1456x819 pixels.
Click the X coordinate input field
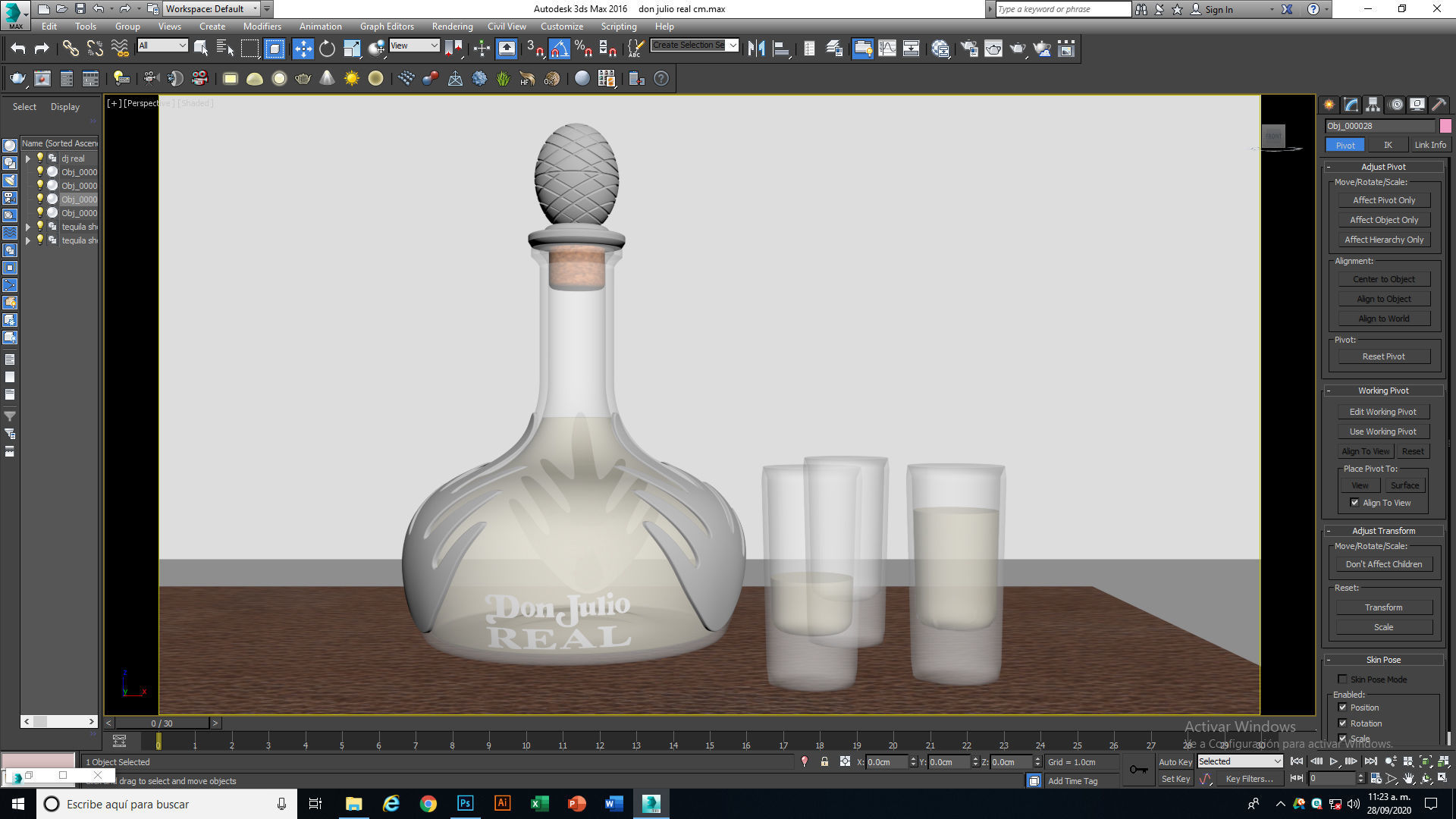pyautogui.click(x=886, y=761)
